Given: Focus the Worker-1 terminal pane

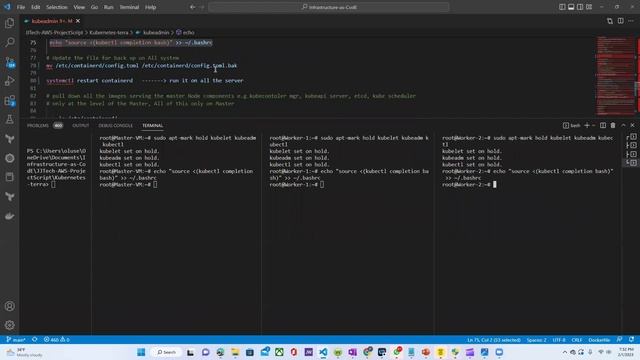Looking at the screenshot, I should click(x=348, y=233).
